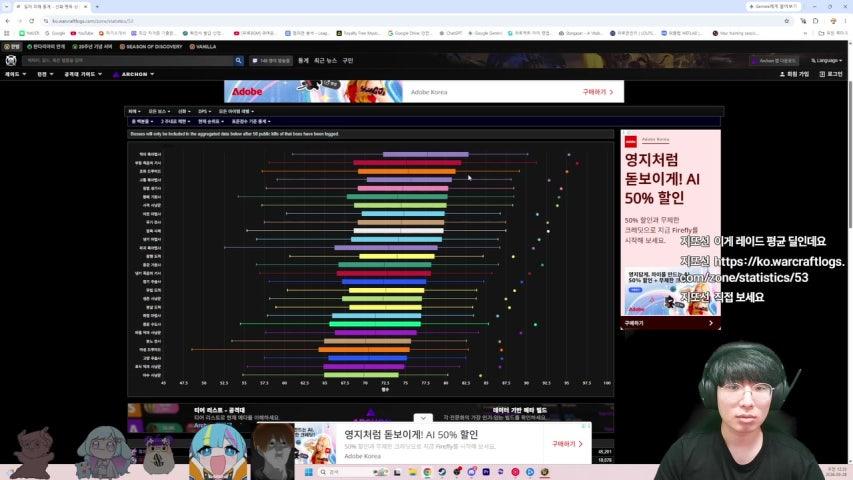Open the Premiere Pro taskbar icon
The image size is (853, 480).
tap(486, 472)
